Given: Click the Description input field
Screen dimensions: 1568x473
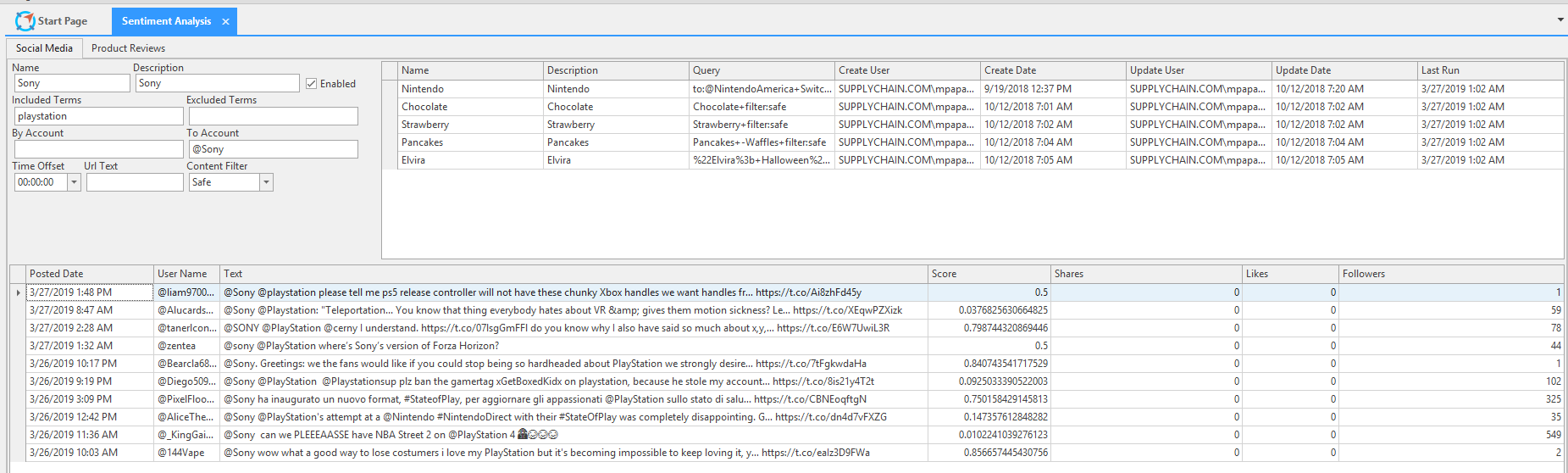Looking at the screenshot, I should pos(217,83).
